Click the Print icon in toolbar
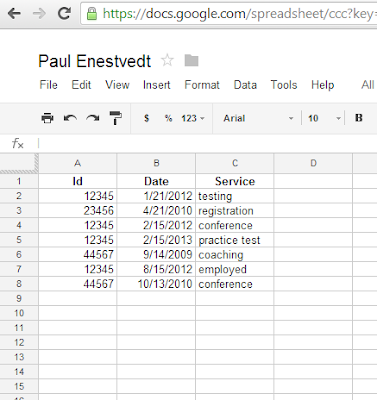This screenshot has height=400, width=377. coord(47,118)
